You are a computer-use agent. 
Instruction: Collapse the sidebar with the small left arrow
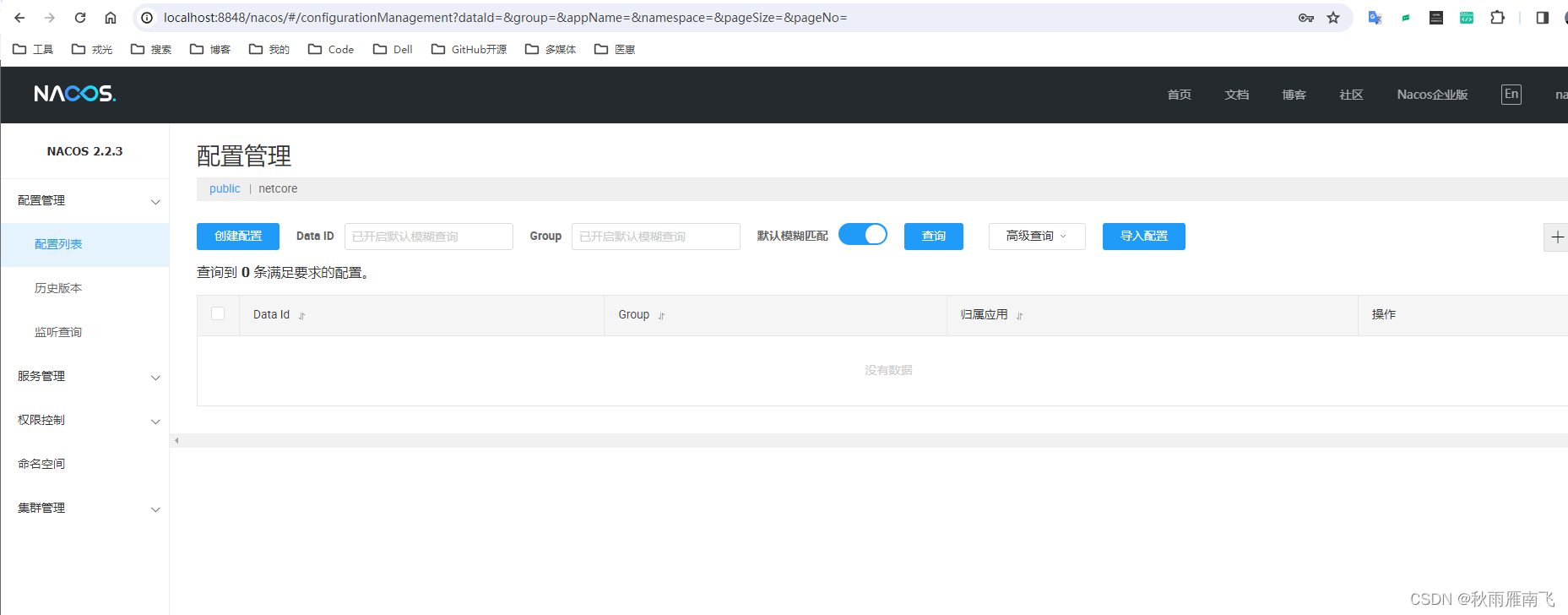point(176,441)
